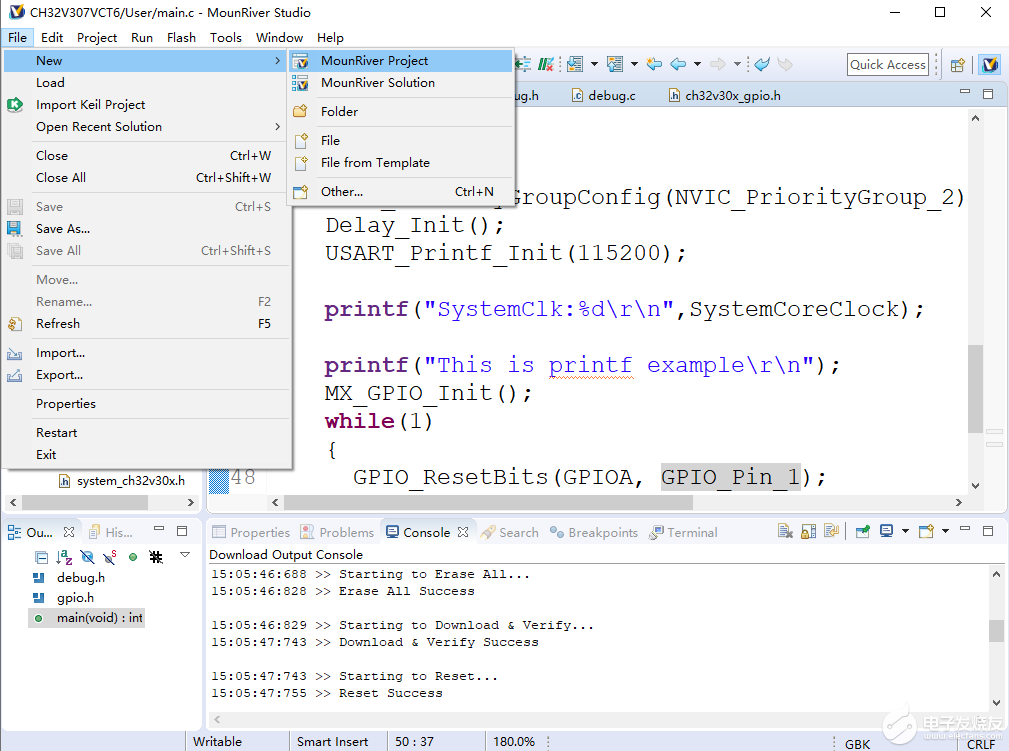Open the Edit menu
Viewport: 1009px width, 751px height.
click(51, 37)
